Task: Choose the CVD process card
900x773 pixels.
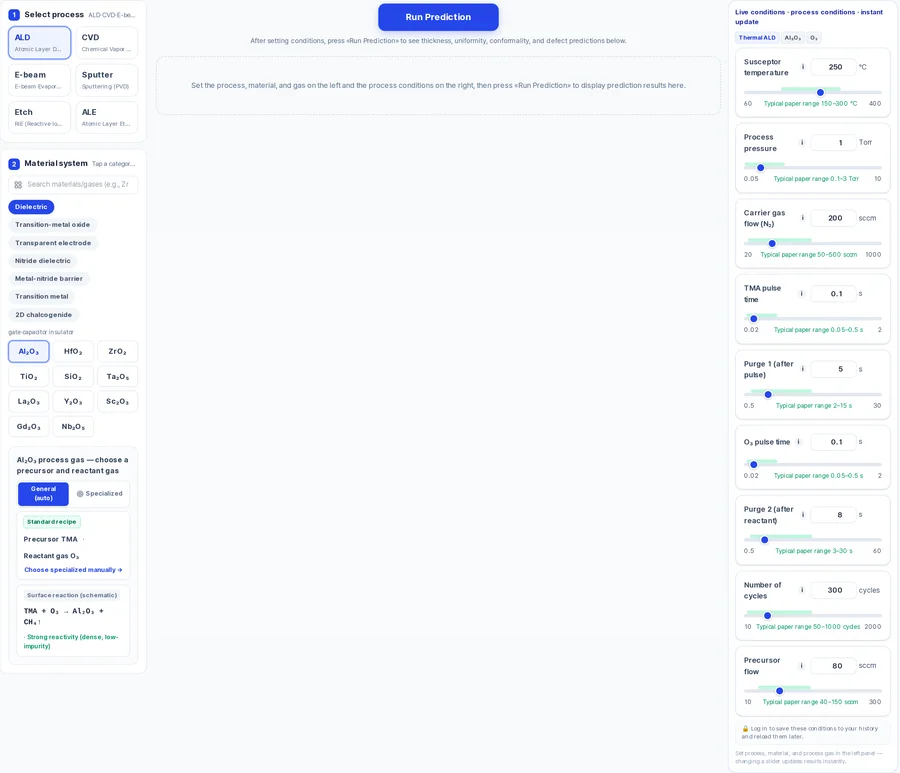Action: pyautogui.click(x=106, y=42)
